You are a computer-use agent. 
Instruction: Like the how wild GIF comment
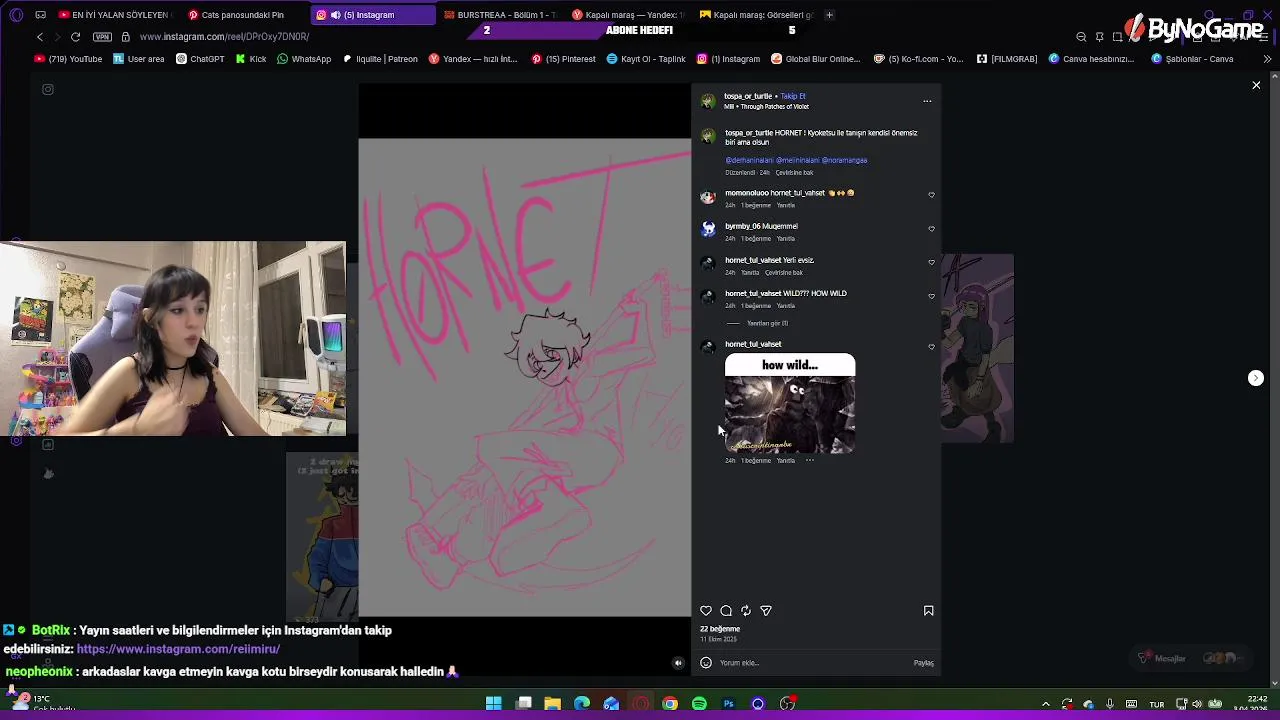coord(931,347)
